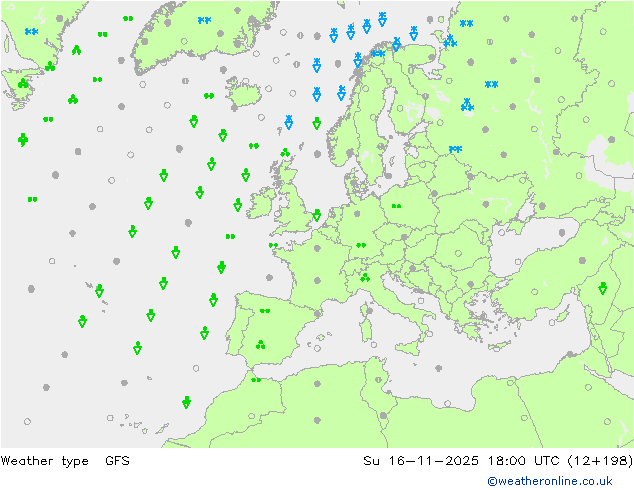This screenshot has height=490, width=634.
Task: Select the blue snow symbol over Greenland
Action: pos(205,20)
